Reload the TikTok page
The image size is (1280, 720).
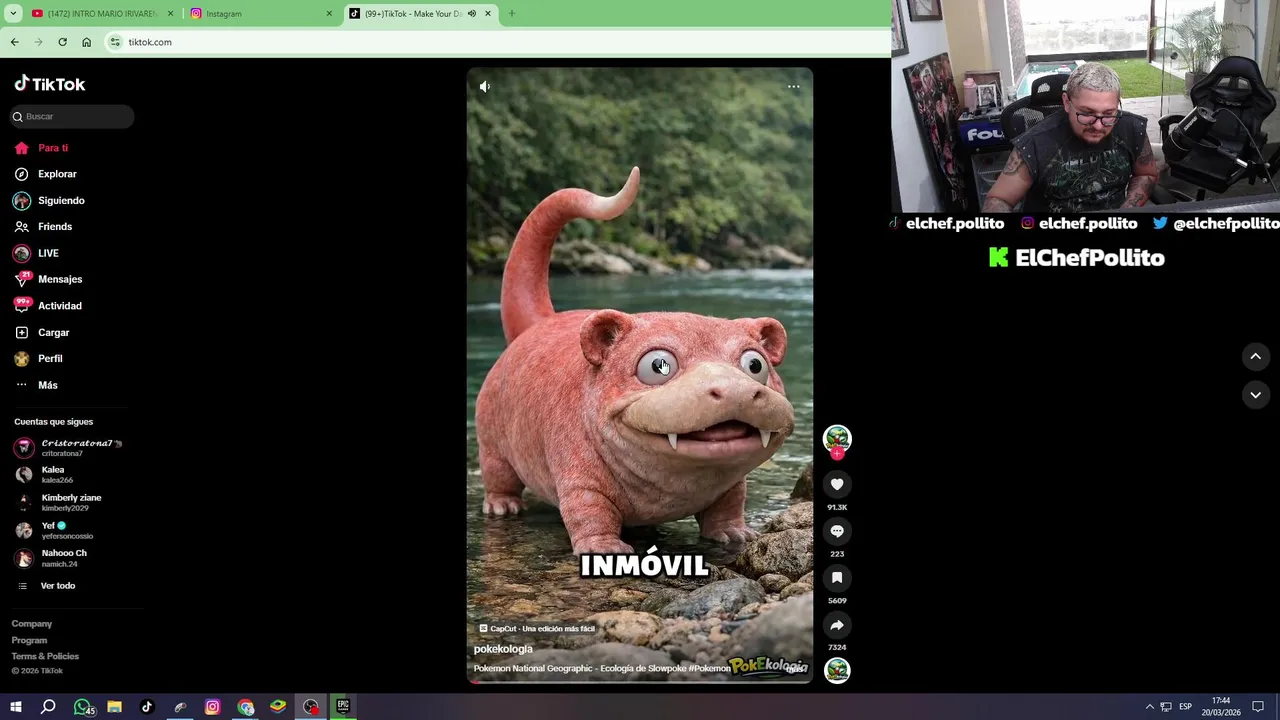tap(62, 42)
